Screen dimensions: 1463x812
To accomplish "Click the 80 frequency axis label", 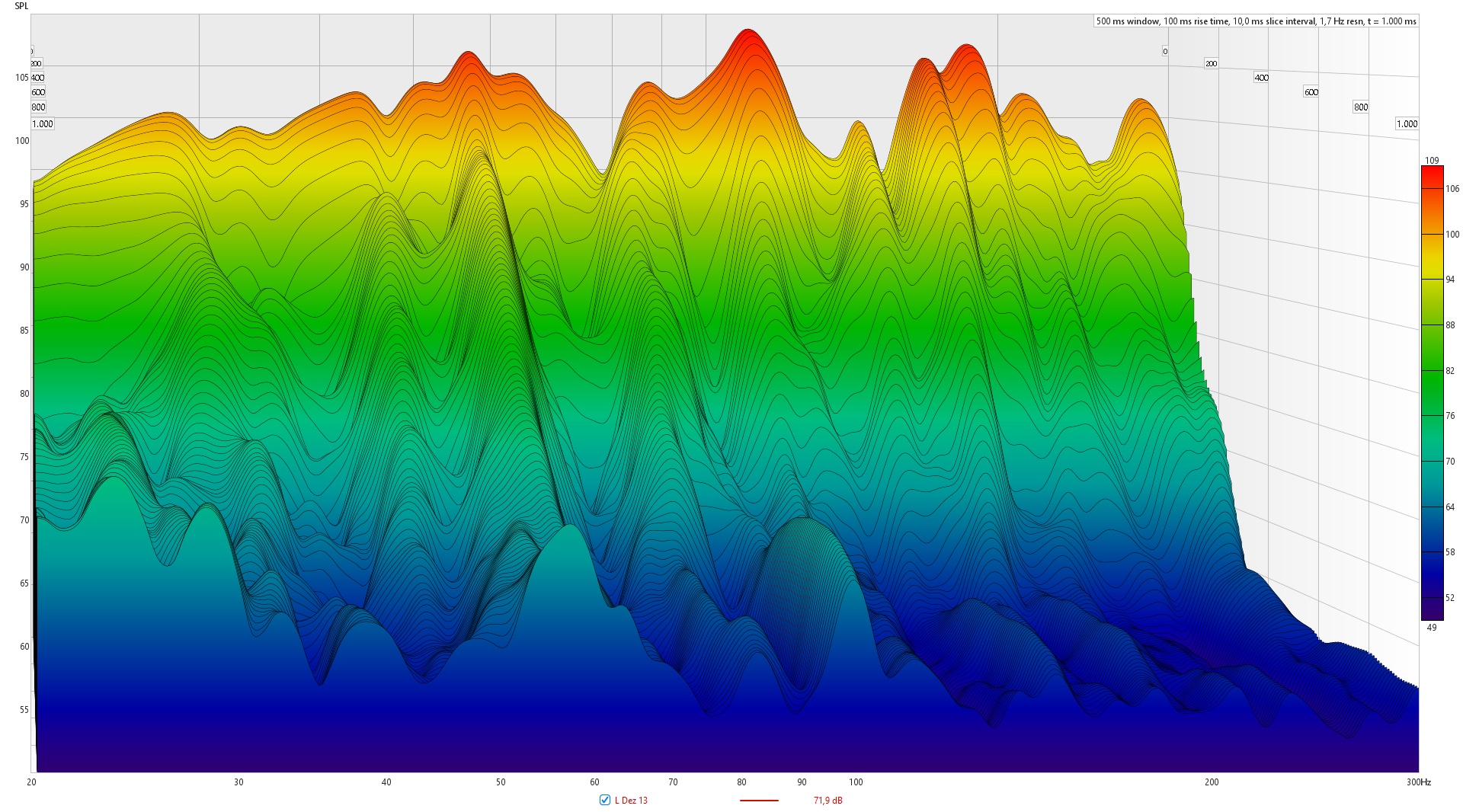I will point(741,782).
